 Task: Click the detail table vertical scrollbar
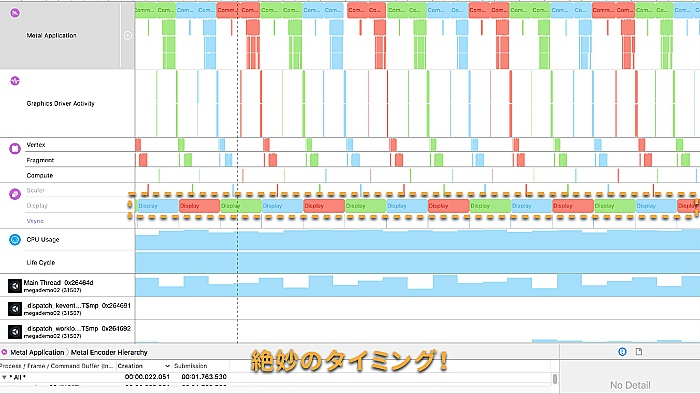tap(555, 379)
